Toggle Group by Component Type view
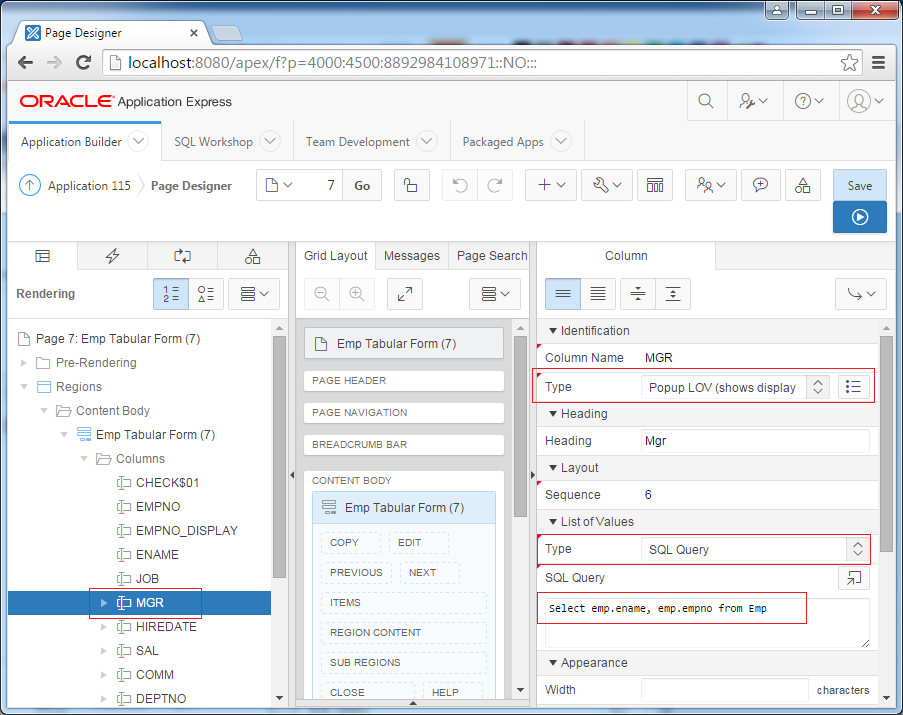Viewport: 903px width, 715px height. pos(206,294)
